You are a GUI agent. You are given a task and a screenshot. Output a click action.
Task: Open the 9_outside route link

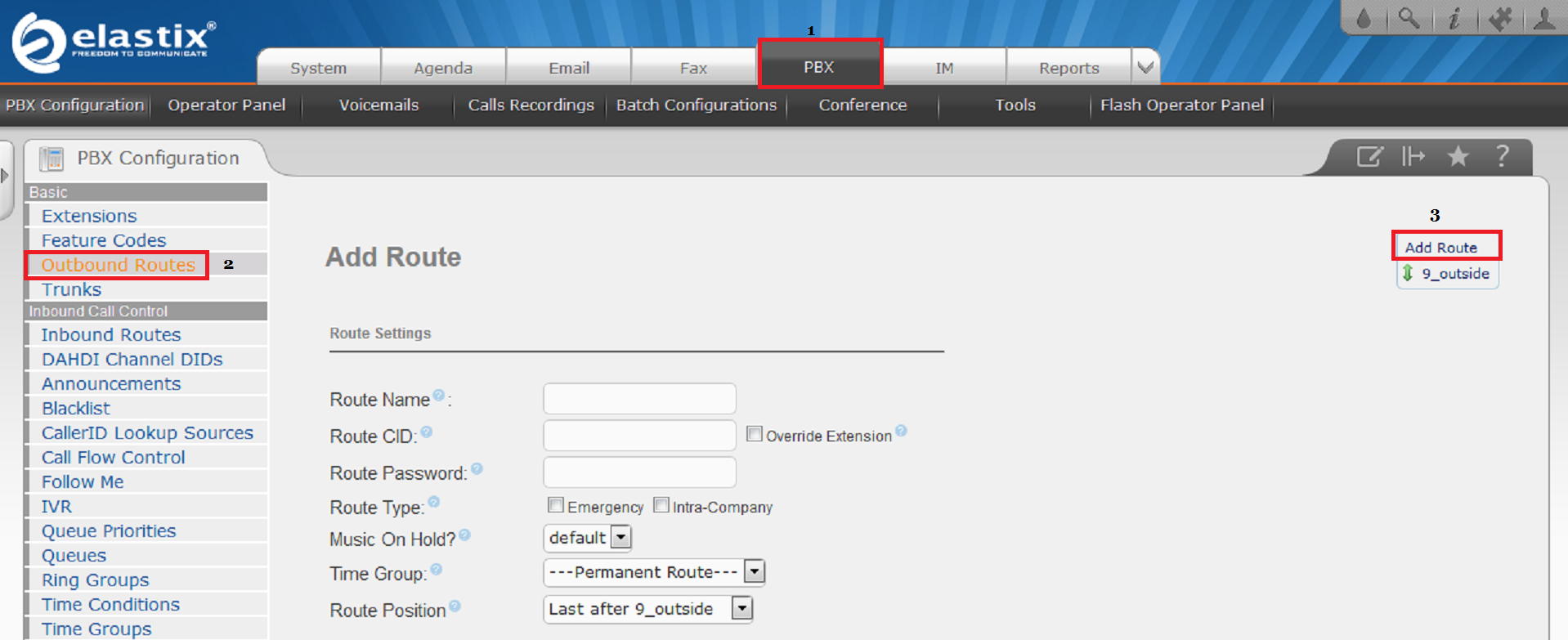coord(1454,274)
